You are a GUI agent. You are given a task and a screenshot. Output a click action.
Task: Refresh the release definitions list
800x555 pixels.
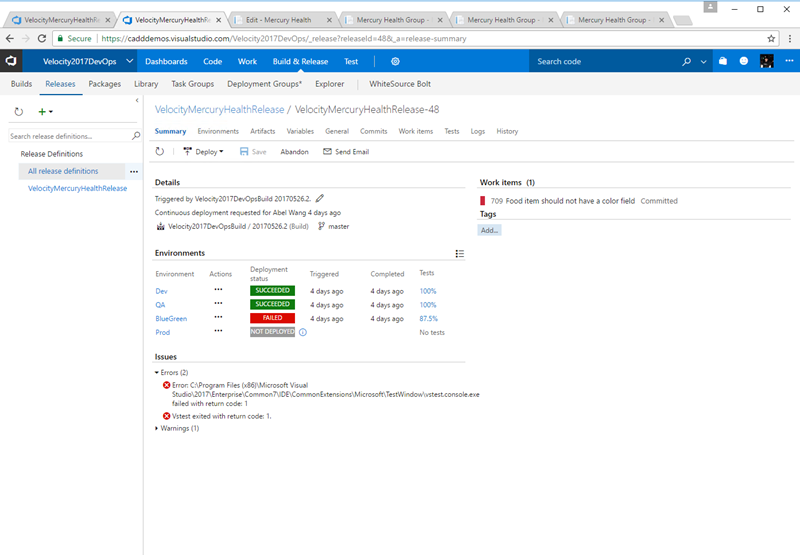19,112
